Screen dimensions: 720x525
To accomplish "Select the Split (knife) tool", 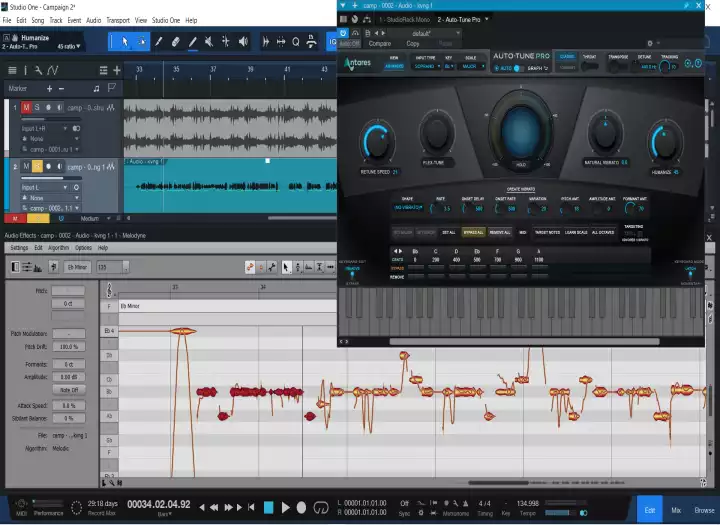I will click(158, 42).
